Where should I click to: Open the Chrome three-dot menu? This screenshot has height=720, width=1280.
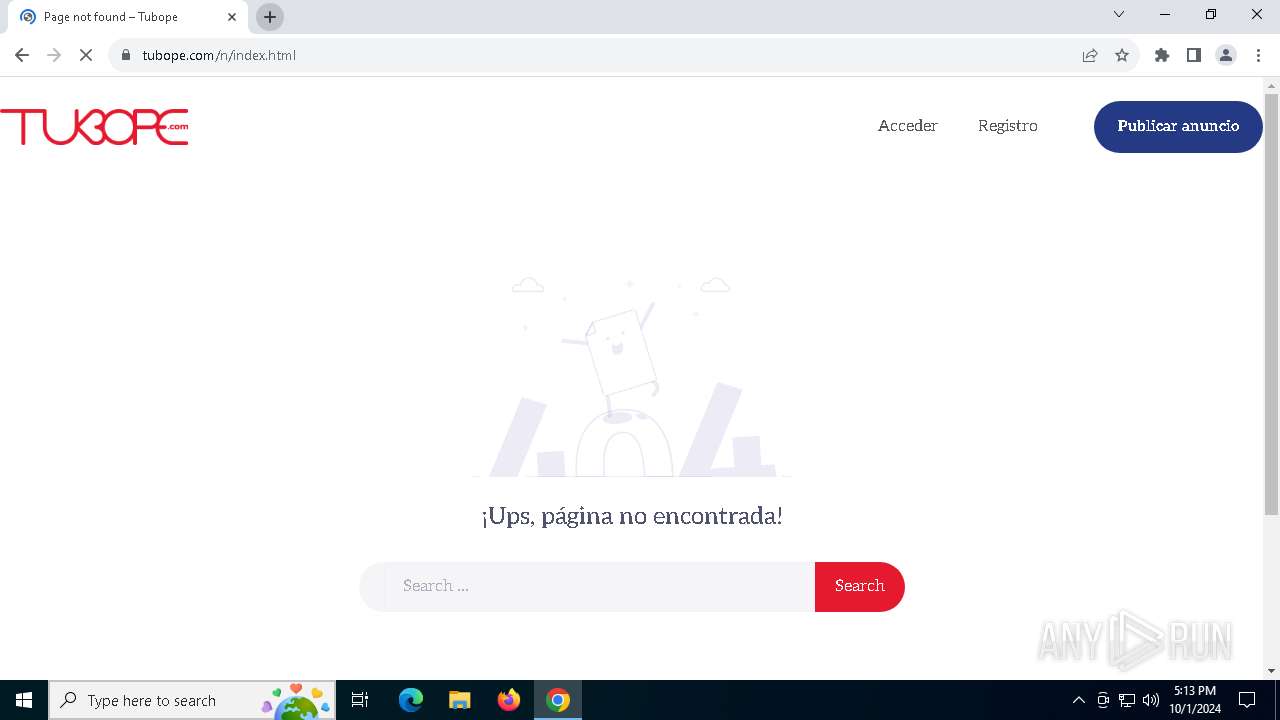(1258, 55)
